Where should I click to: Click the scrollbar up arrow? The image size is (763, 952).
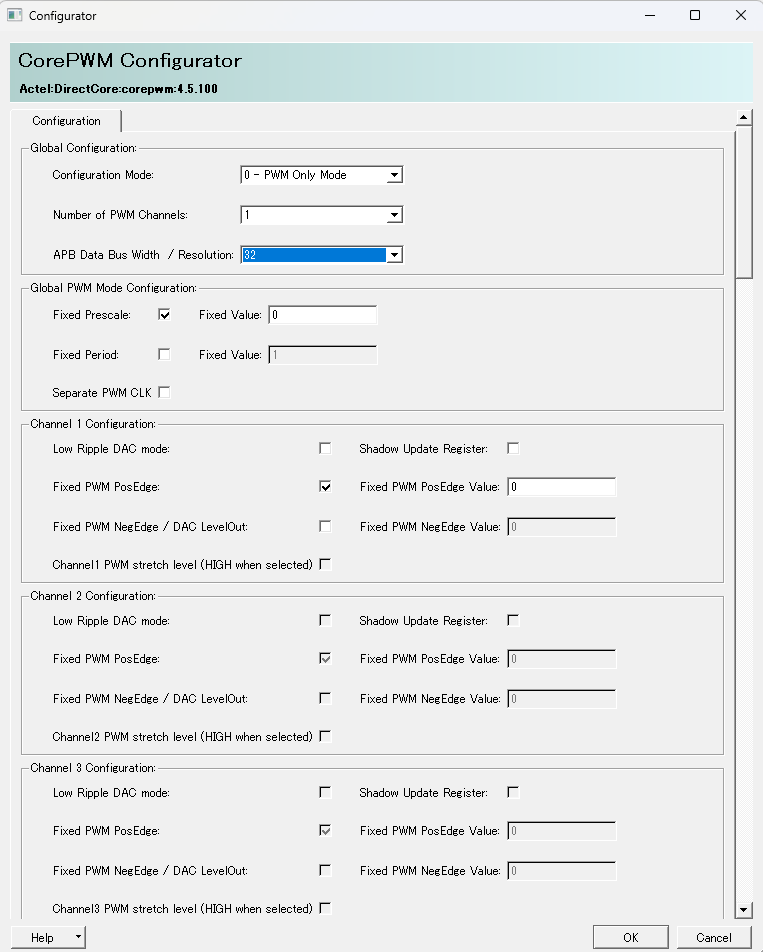pos(743,118)
